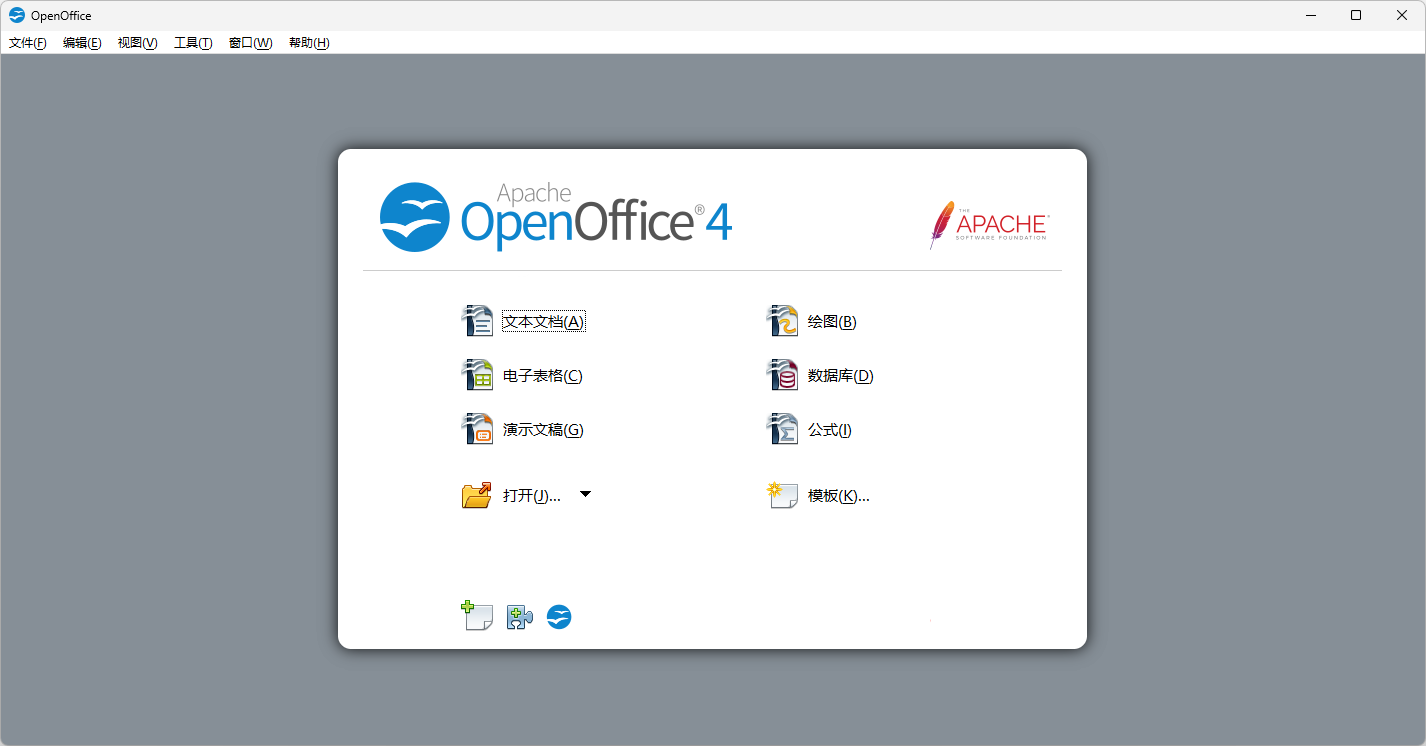This screenshot has height=746, width=1426.
Task: Open the 编辑(E) menu
Action: [82, 43]
